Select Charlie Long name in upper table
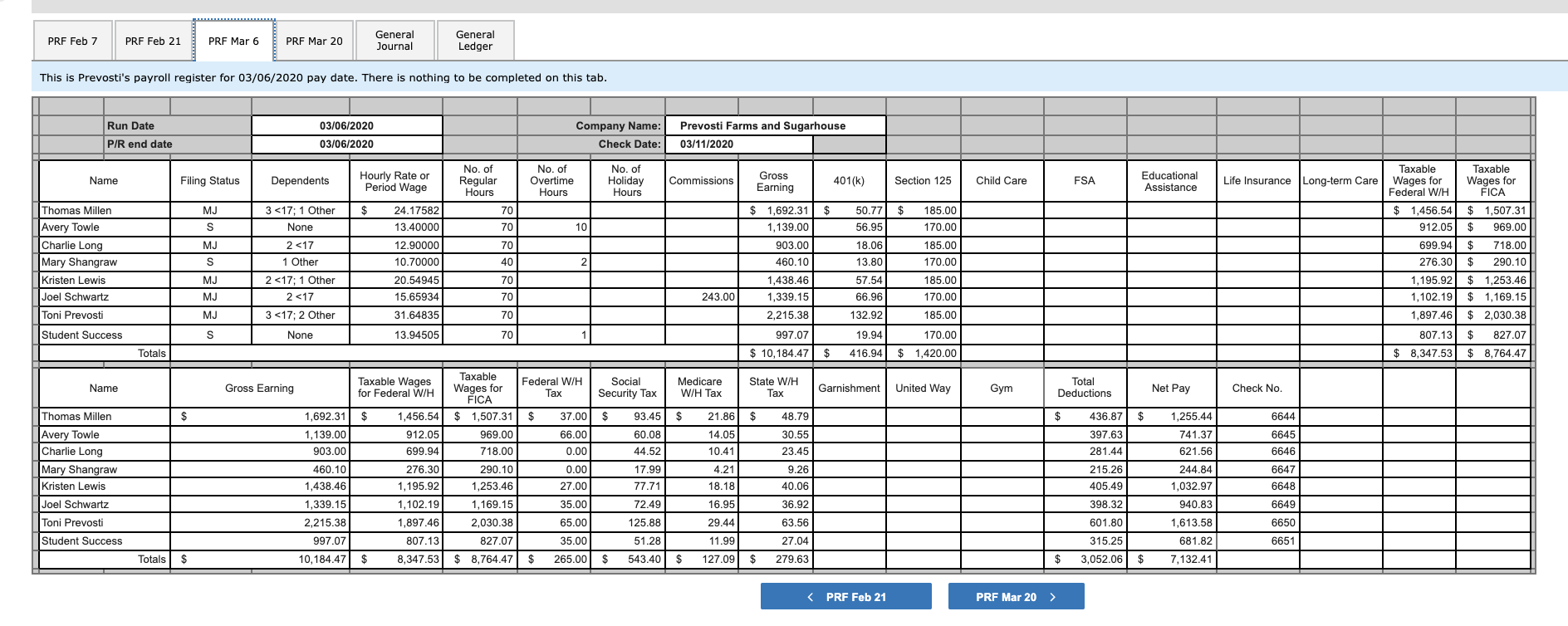Image resolution: width=1568 pixels, height=626 pixels. point(104,245)
